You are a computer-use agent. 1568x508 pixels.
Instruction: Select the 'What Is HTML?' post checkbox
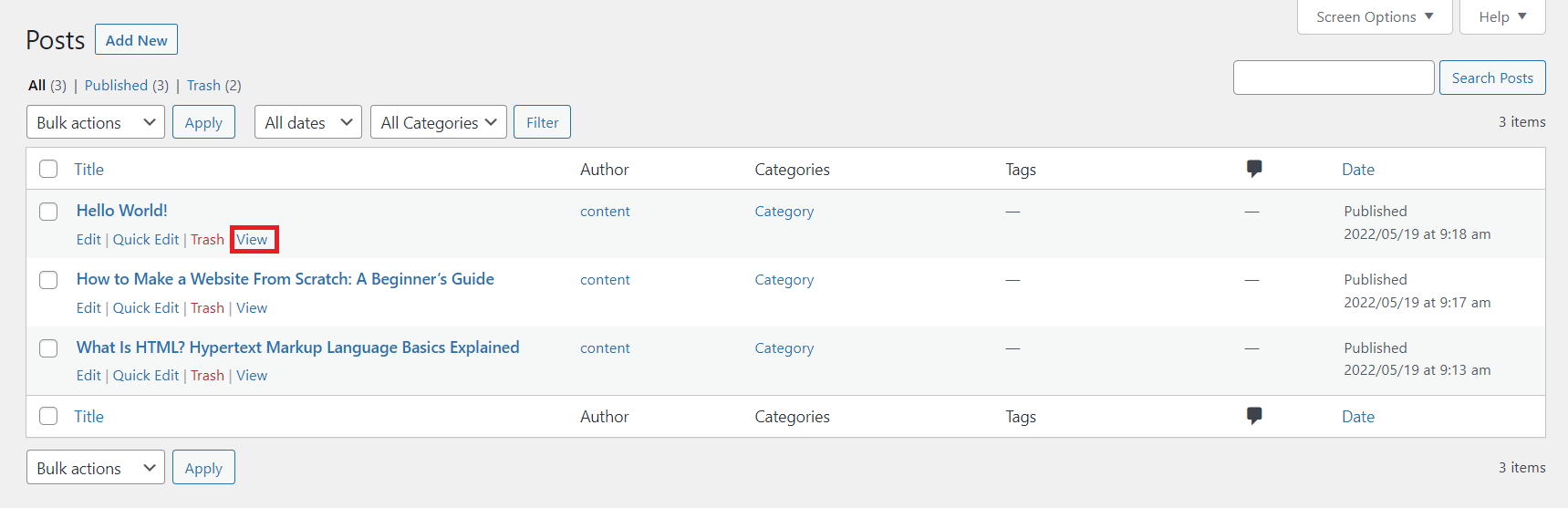tap(48, 348)
